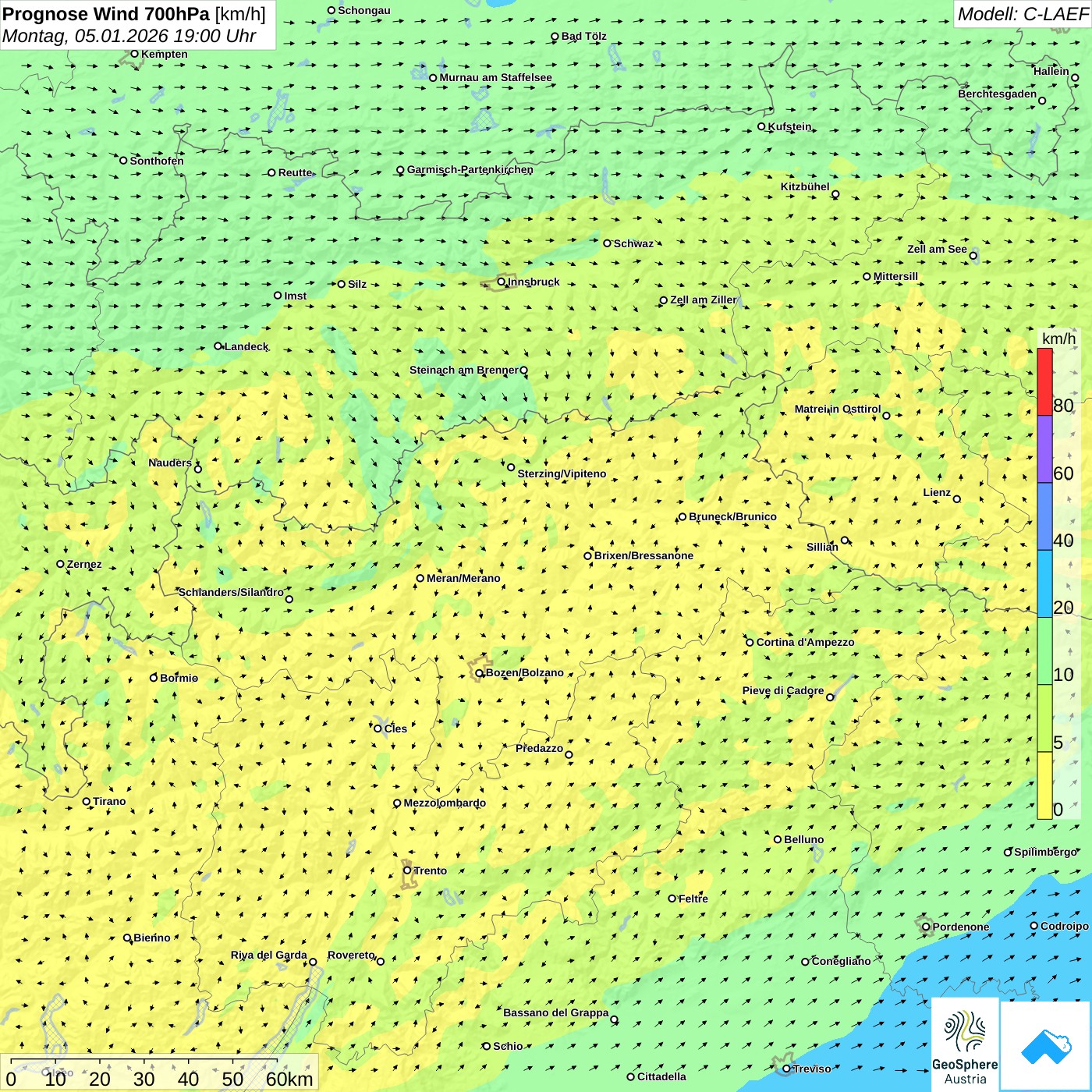Image resolution: width=1092 pixels, height=1092 pixels.
Task: Click the 'Matrei in Osttirol' label
Action: click(838, 409)
